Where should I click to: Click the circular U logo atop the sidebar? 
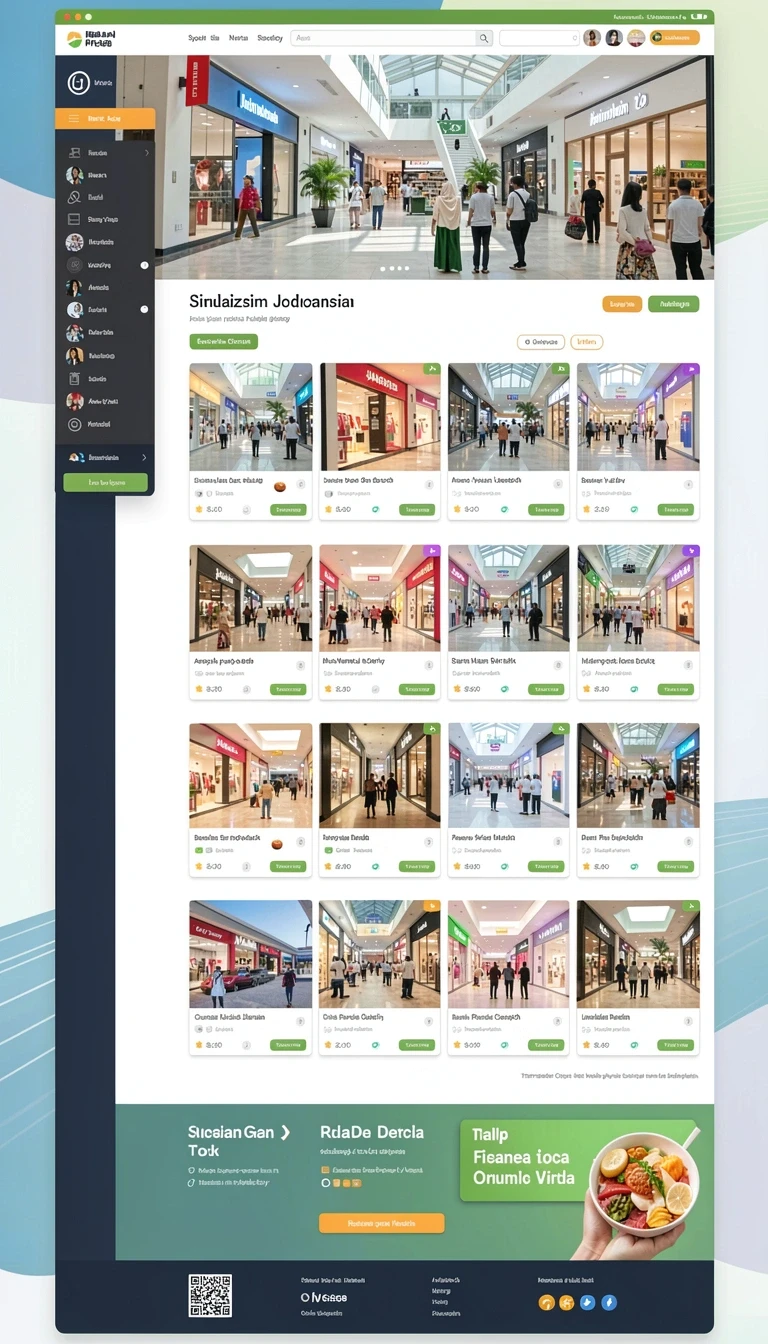coord(78,84)
